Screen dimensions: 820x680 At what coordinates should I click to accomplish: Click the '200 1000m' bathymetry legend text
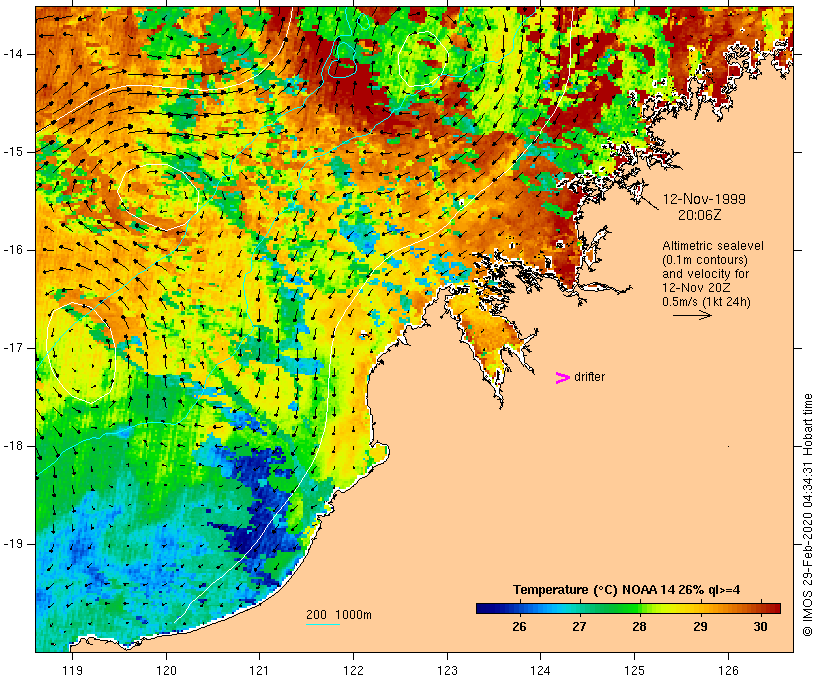(339, 615)
